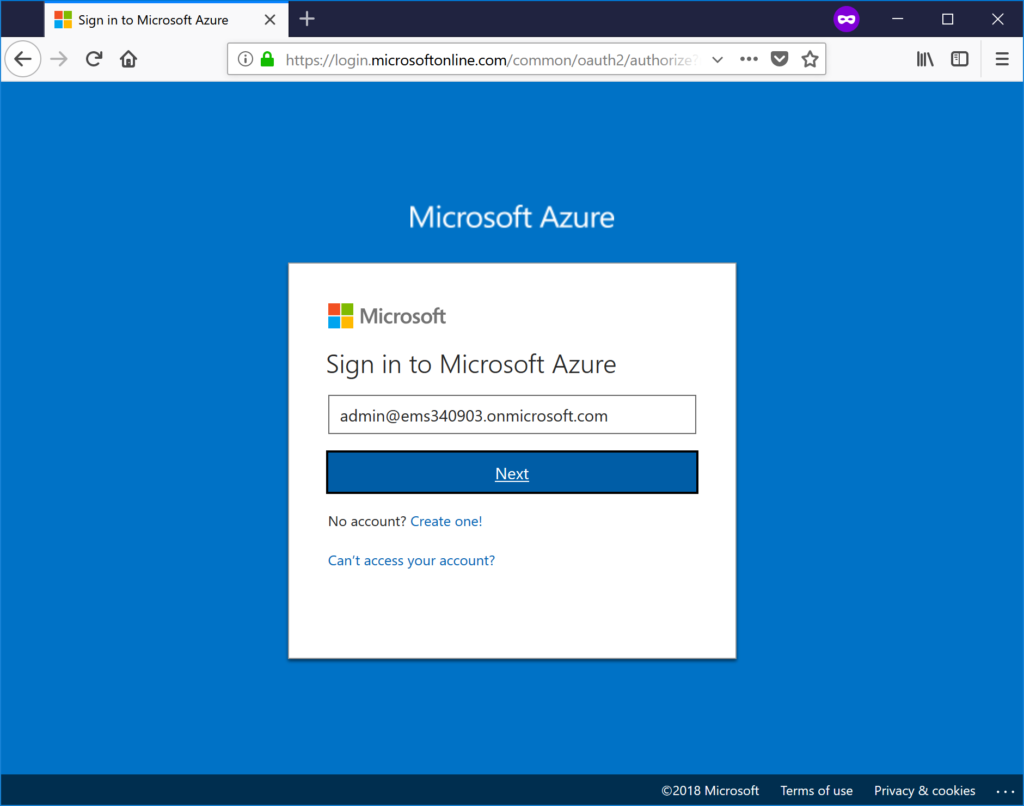This screenshot has height=806, width=1024.
Task: Bookmark this page with the star icon
Action: (x=810, y=59)
